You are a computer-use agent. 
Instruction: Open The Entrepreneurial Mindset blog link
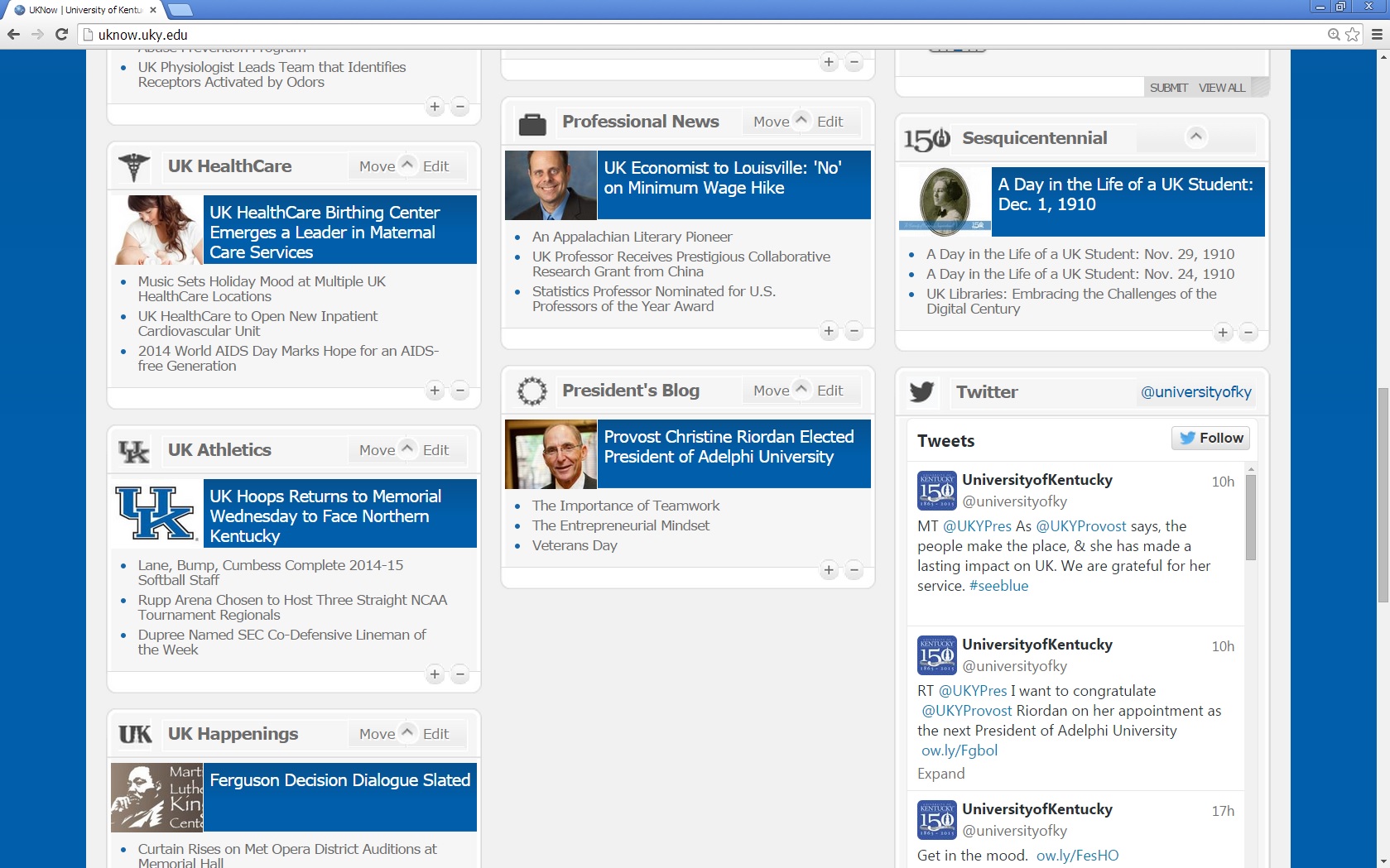coord(620,525)
